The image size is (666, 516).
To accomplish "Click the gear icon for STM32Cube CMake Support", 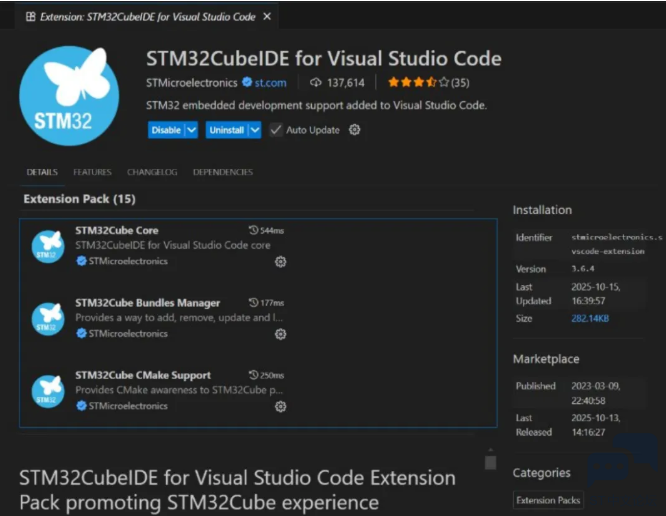I will tap(280, 407).
